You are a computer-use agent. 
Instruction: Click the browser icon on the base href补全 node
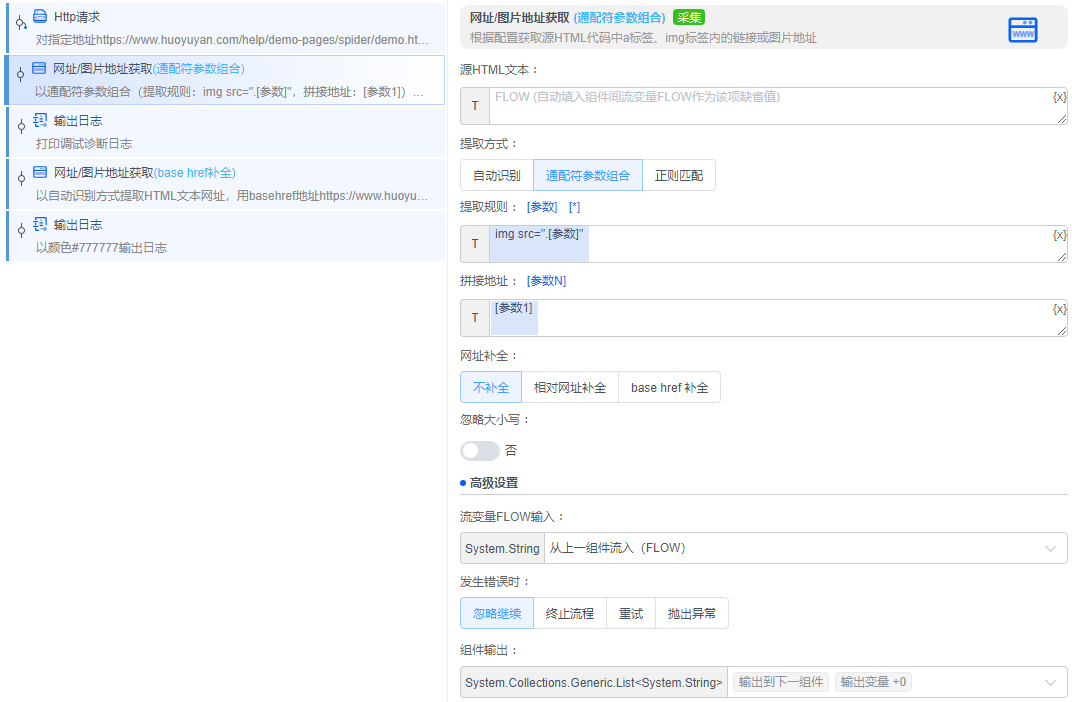(39, 171)
